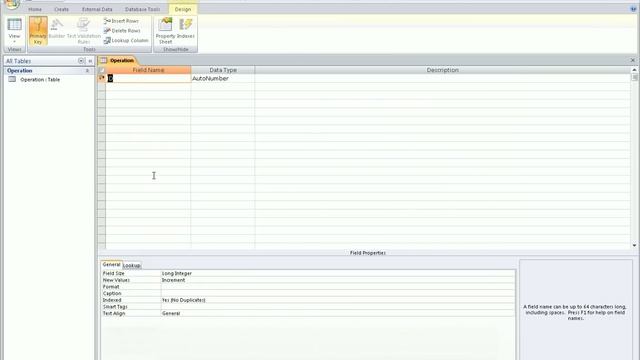The width and height of the screenshot is (640, 360).
Task: Click the design grid scrollbar down arrow
Action: pos(634,245)
